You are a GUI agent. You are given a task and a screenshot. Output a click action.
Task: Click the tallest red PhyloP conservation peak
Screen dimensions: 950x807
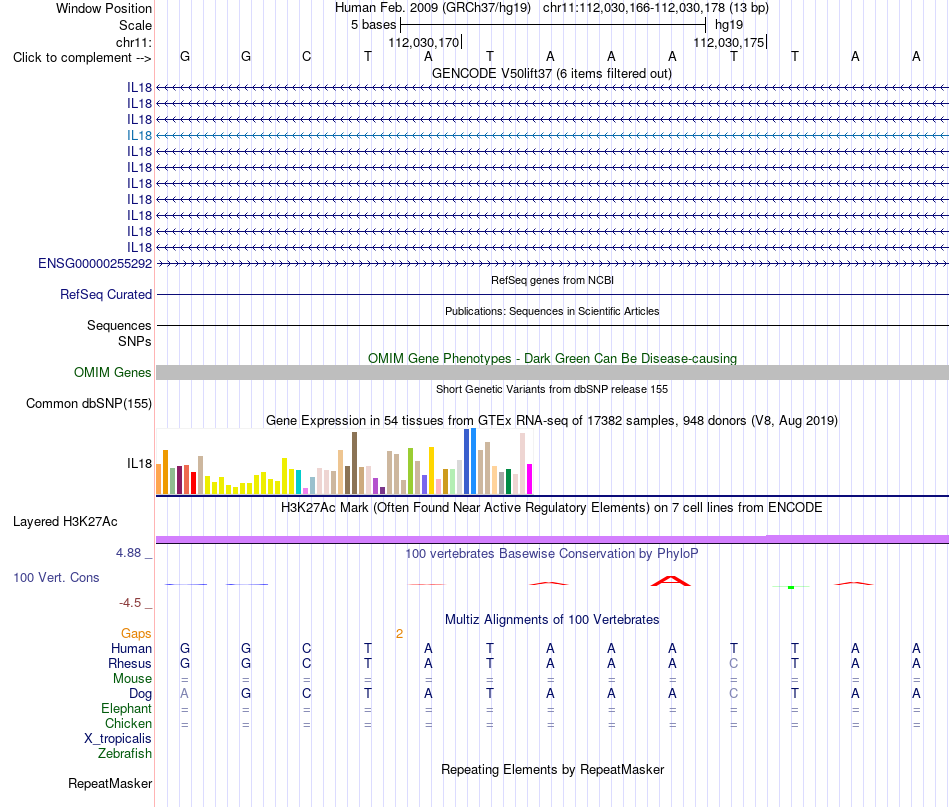point(671,581)
